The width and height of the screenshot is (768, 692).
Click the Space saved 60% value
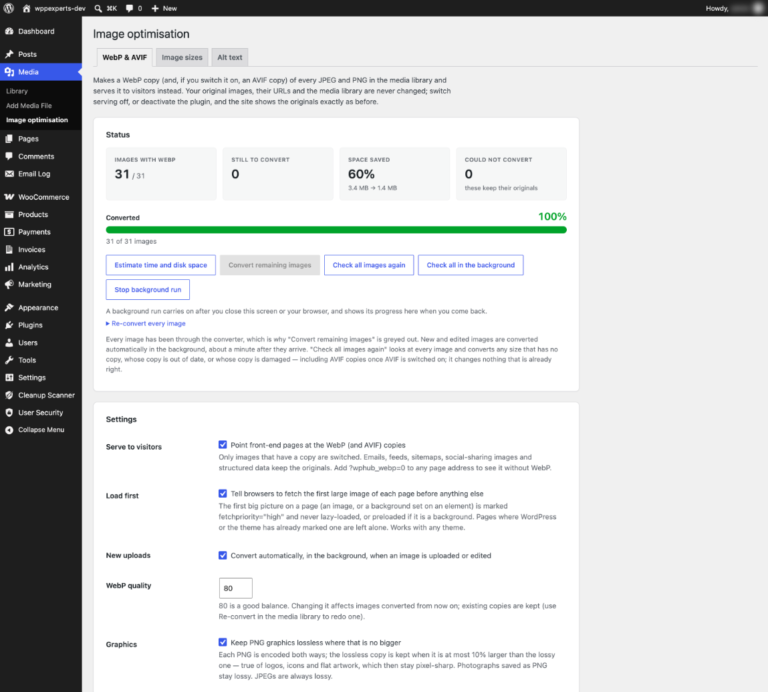[x=361, y=174]
